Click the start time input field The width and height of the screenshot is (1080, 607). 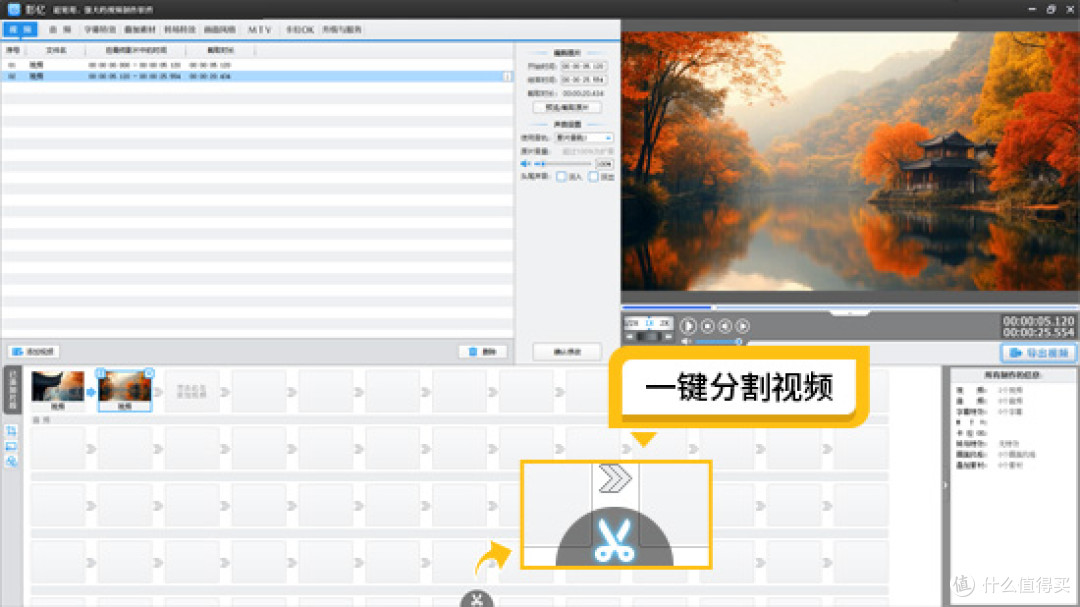pos(583,66)
